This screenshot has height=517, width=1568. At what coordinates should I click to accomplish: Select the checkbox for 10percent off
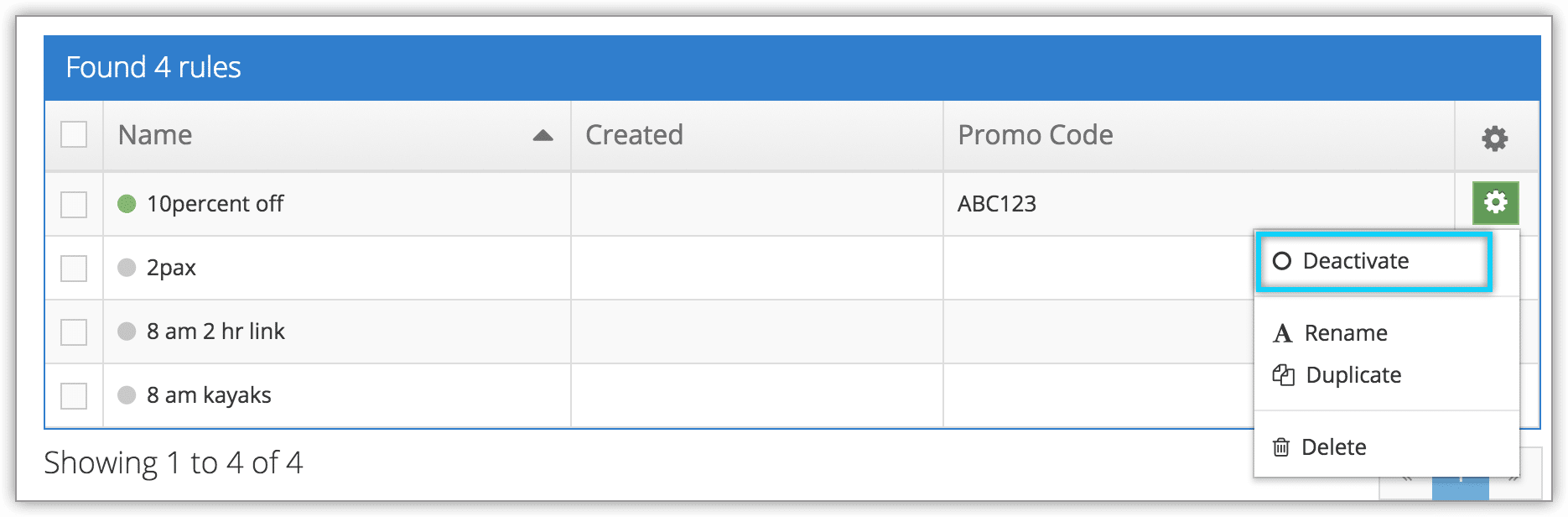coord(74,204)
